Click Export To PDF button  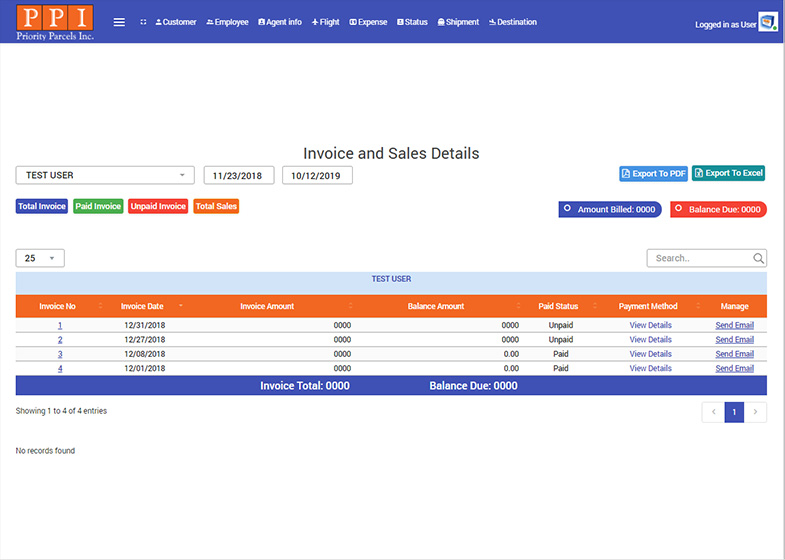[653, 174]
